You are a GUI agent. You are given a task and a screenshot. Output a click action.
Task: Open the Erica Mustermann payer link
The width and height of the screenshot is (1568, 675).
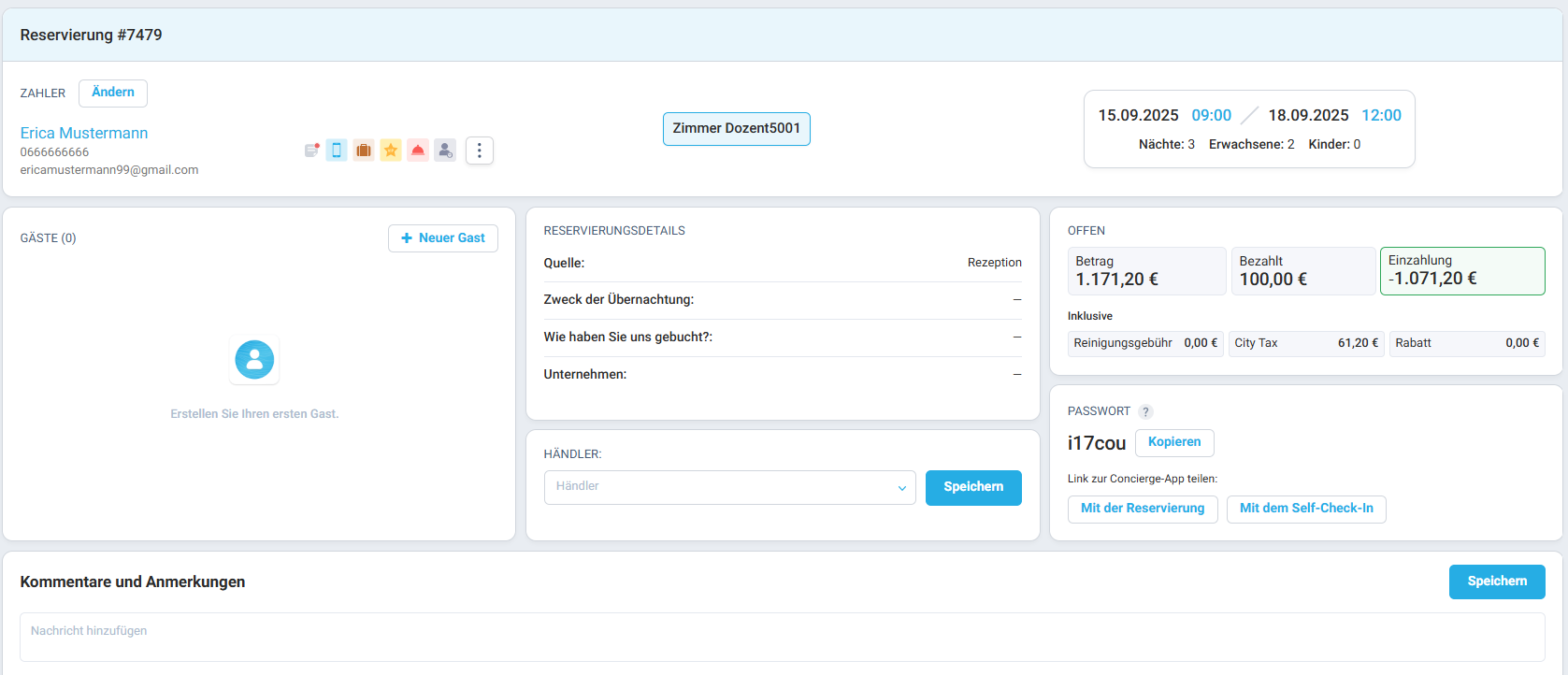click(84, 133)
